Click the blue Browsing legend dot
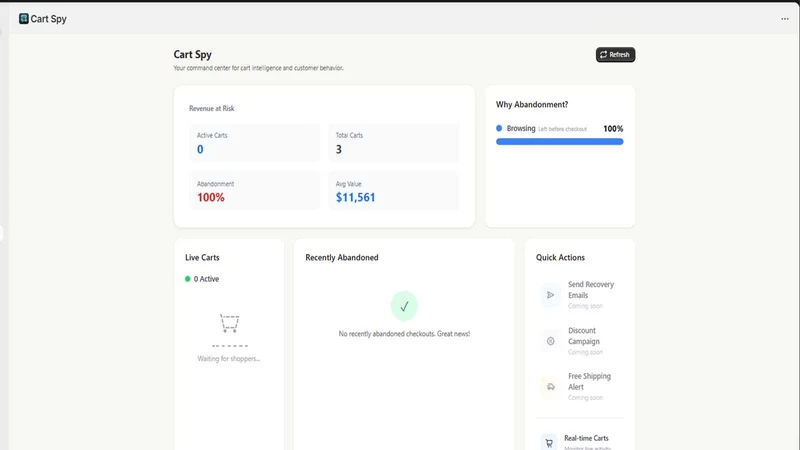800x450 pixels. coord(499,129)
